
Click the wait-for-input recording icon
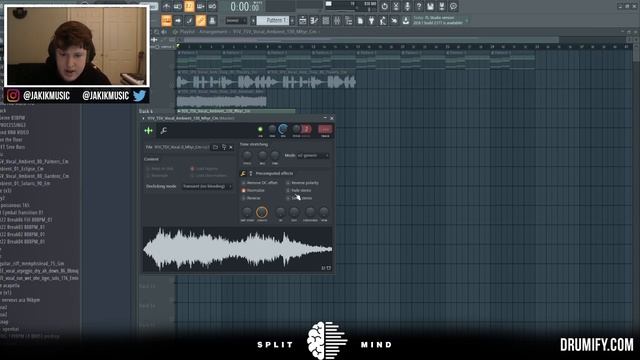(x=178, y=6)
